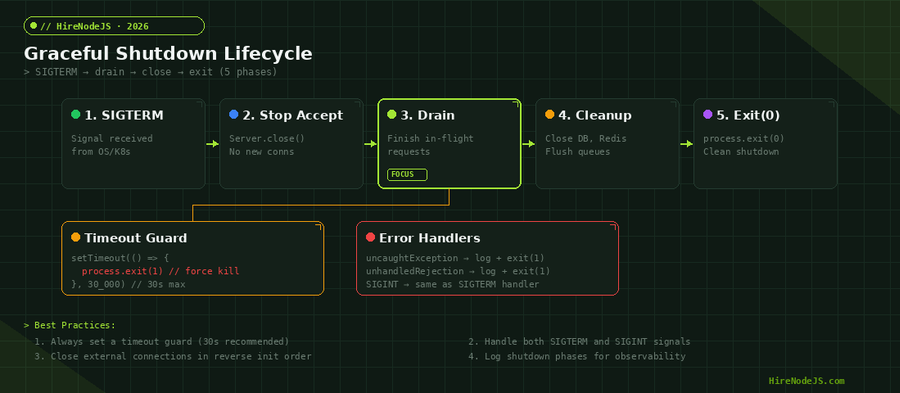
Task: Click line 'unhandledRejection → log + exit(1)'
Action: pos(458,271)
